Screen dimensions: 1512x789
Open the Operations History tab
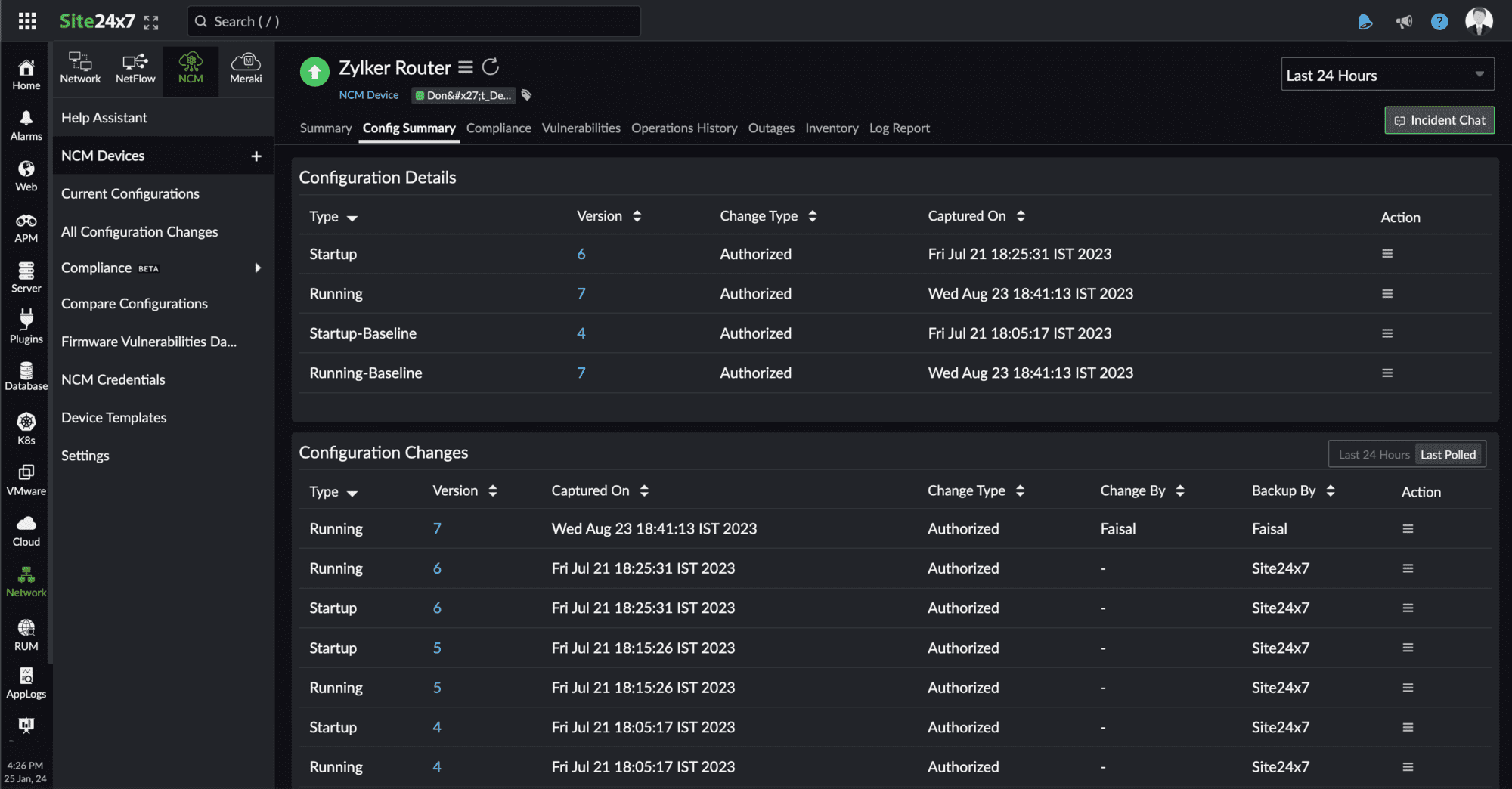pos(684,128)
